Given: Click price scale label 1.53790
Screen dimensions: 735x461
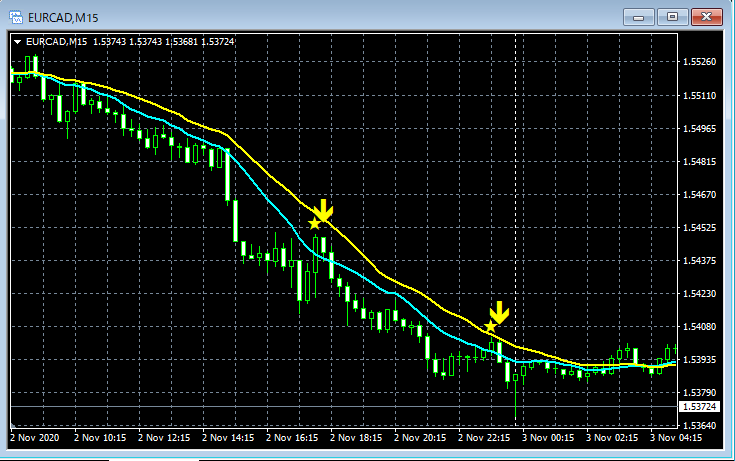Looking at the screenshot, I should 699,393.
